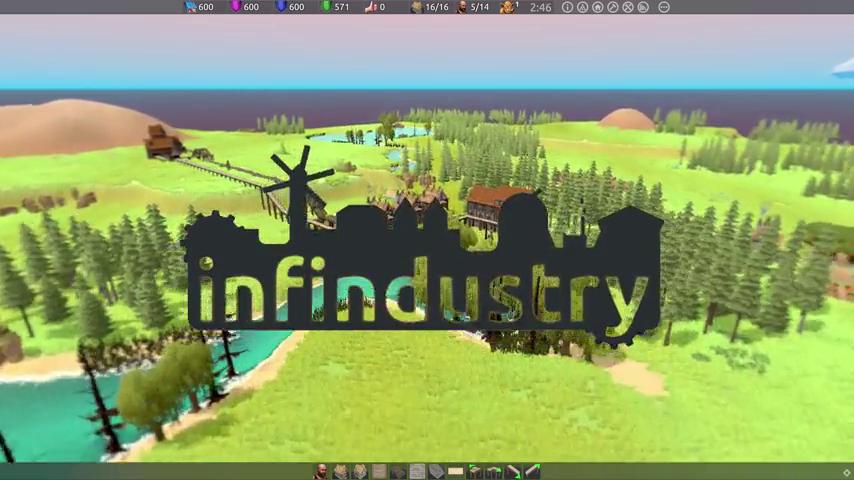This screenshot has width=854, height=480.
Task: Click the 16/16 capacity value
Action: point(437,7)
